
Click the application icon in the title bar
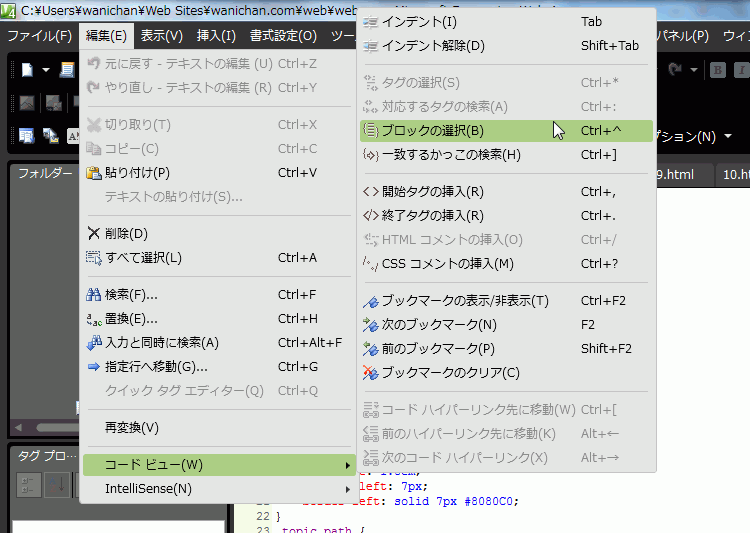click(8, 11)
